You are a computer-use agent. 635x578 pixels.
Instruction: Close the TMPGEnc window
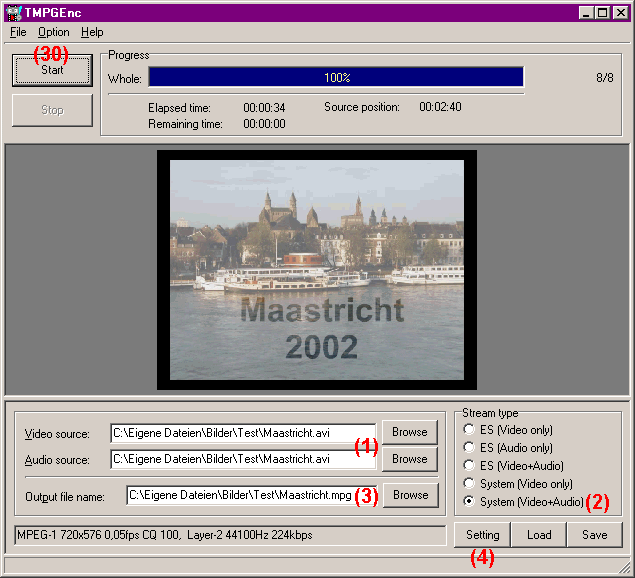click(x=620, y=13)
